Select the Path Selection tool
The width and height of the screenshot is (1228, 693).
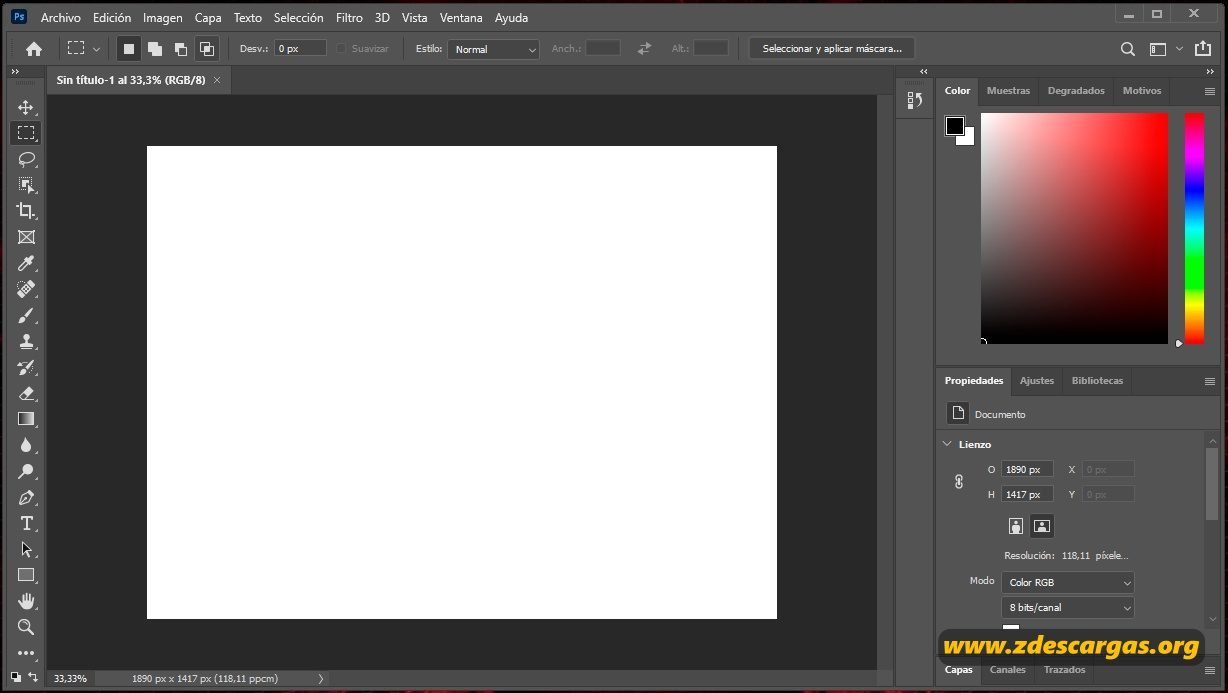[26, 549]
